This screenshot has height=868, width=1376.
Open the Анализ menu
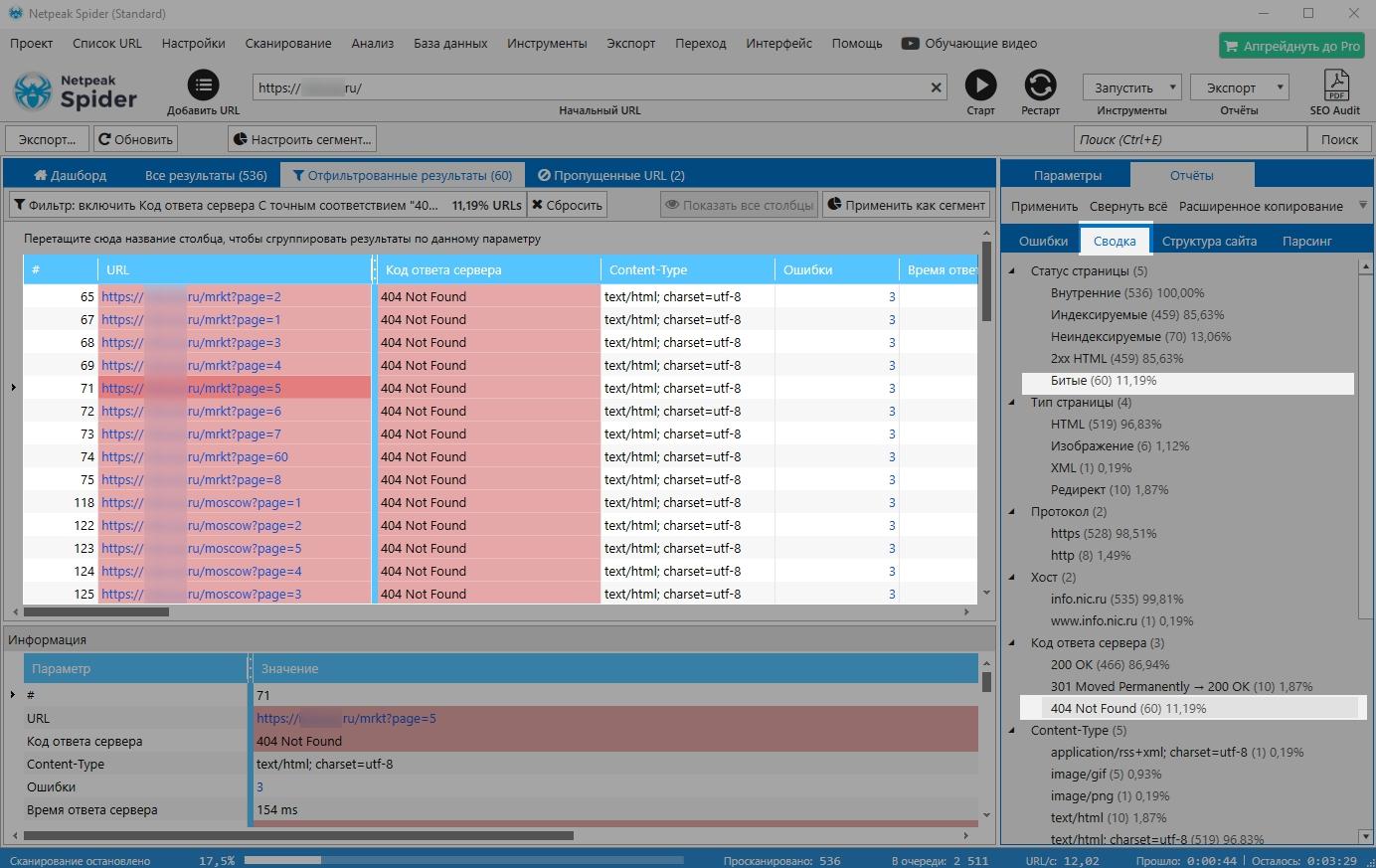[x=373, y=44]
